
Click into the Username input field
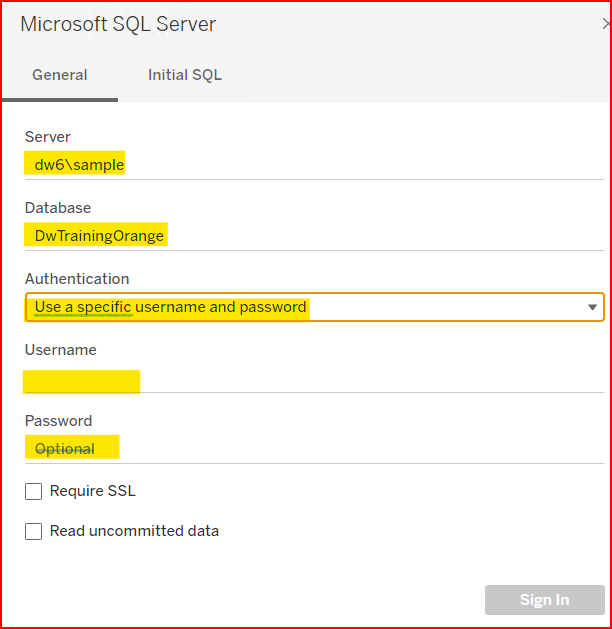[x=300, y=379]
